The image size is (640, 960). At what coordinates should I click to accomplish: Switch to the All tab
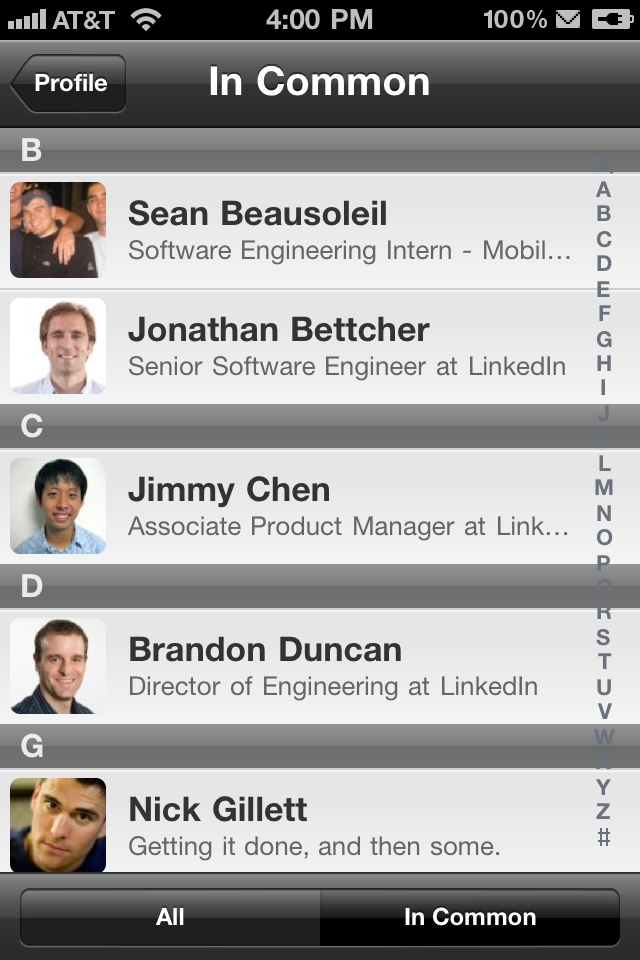[x=170, y=917]
